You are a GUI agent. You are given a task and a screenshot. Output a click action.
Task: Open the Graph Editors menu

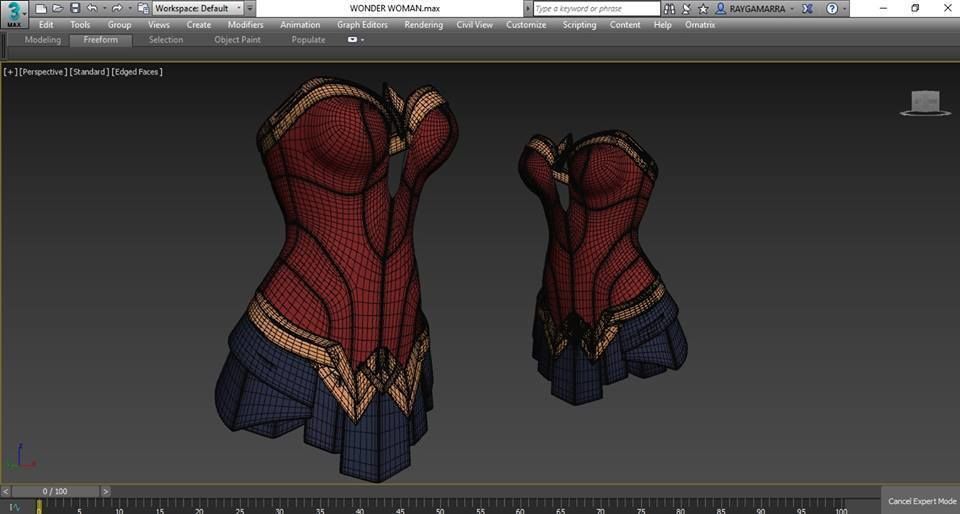[362, 24]
